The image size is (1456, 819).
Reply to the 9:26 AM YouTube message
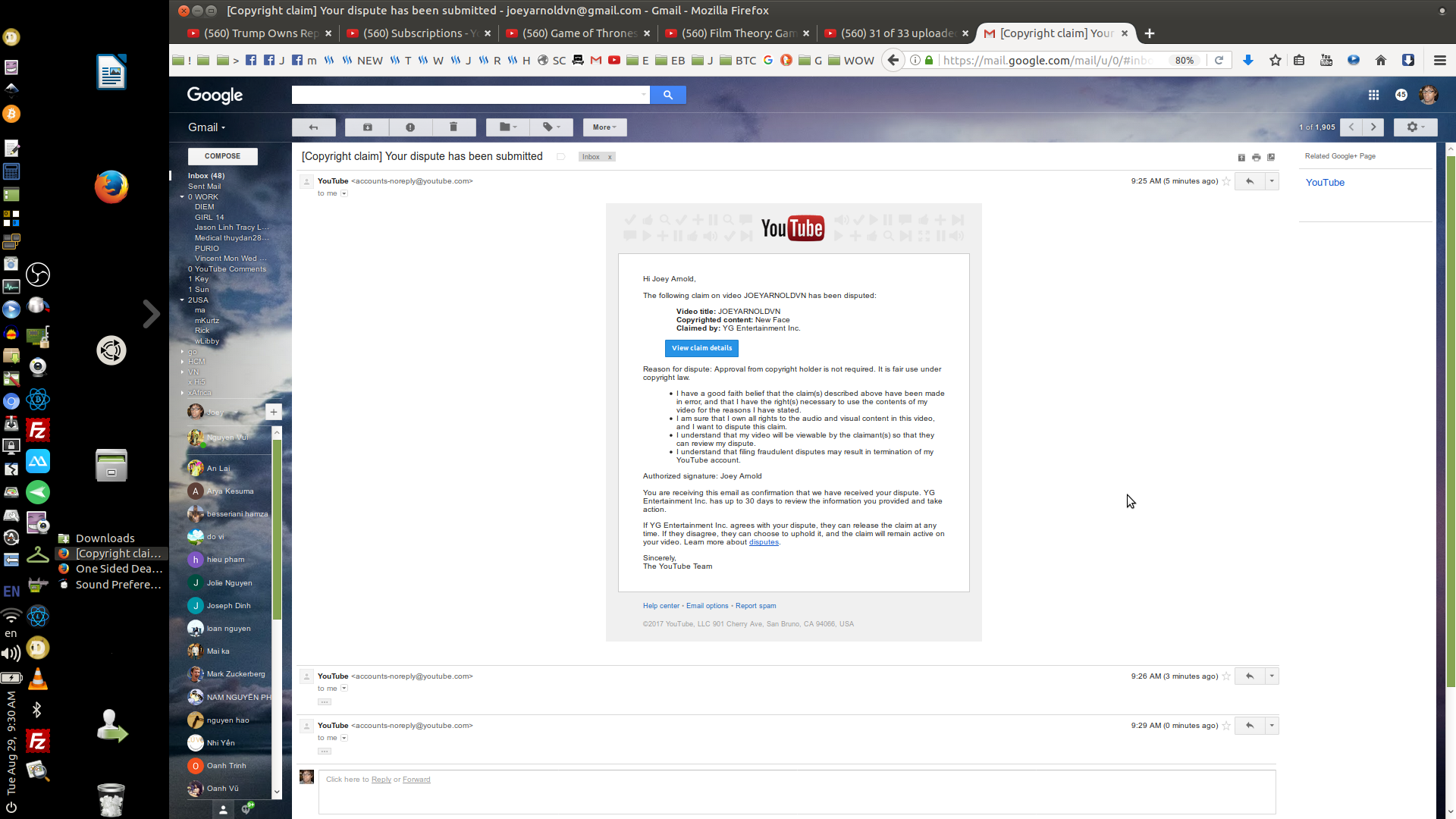(x=1250, y=676)
